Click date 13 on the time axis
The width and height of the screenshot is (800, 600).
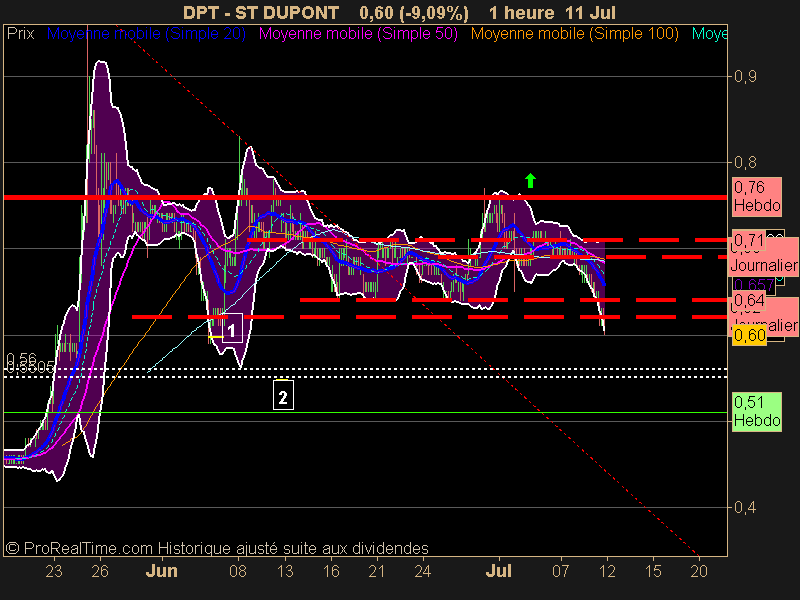285,571
